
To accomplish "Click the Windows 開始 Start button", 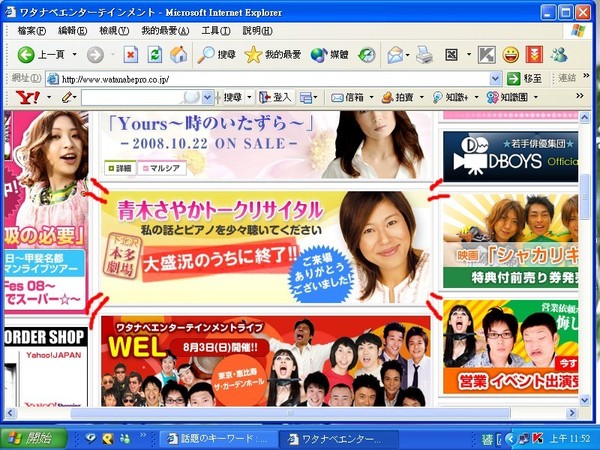I will point(34,438).
